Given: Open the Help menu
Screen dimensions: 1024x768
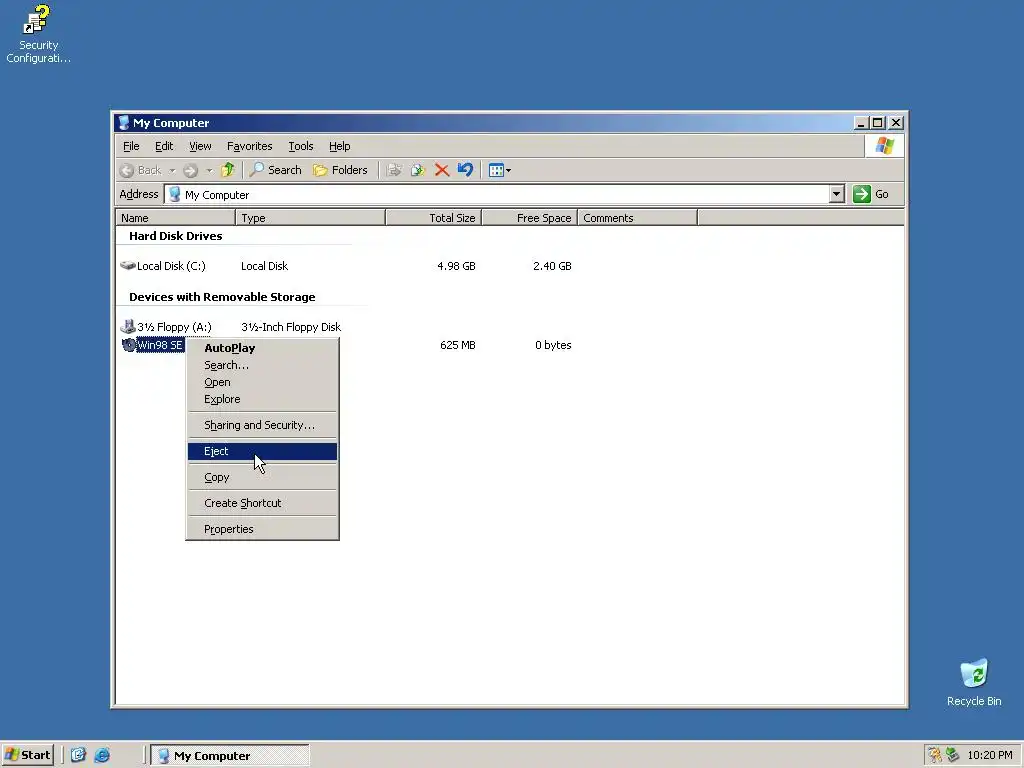Looking at the screenshot, I should (x=340, y=146).
